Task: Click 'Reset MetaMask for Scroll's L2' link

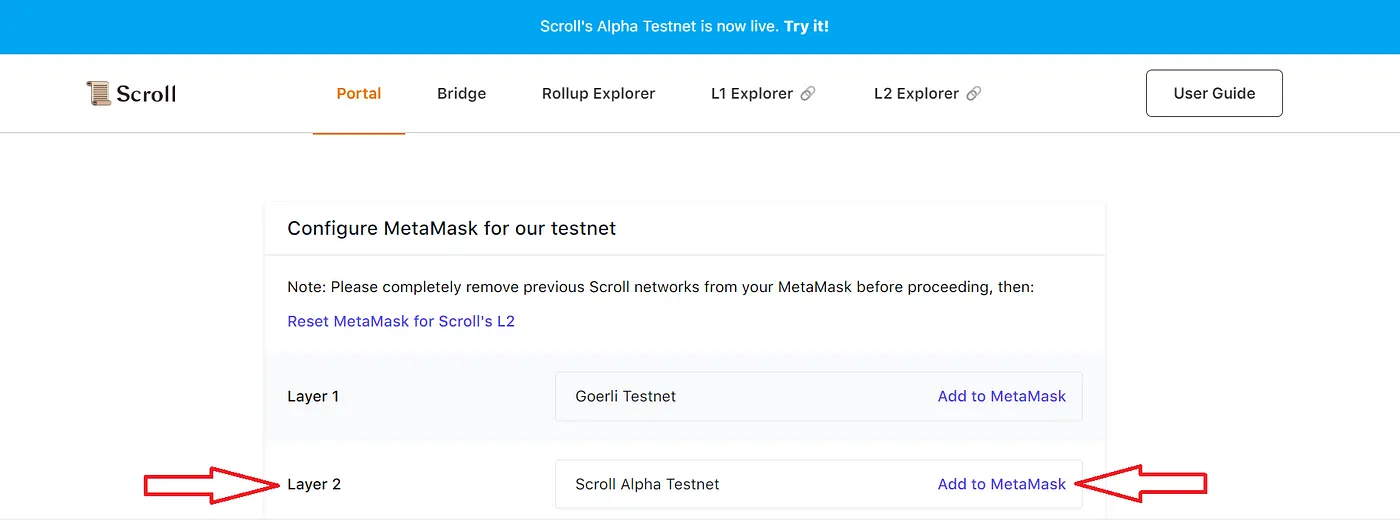Action: (401, 321)
